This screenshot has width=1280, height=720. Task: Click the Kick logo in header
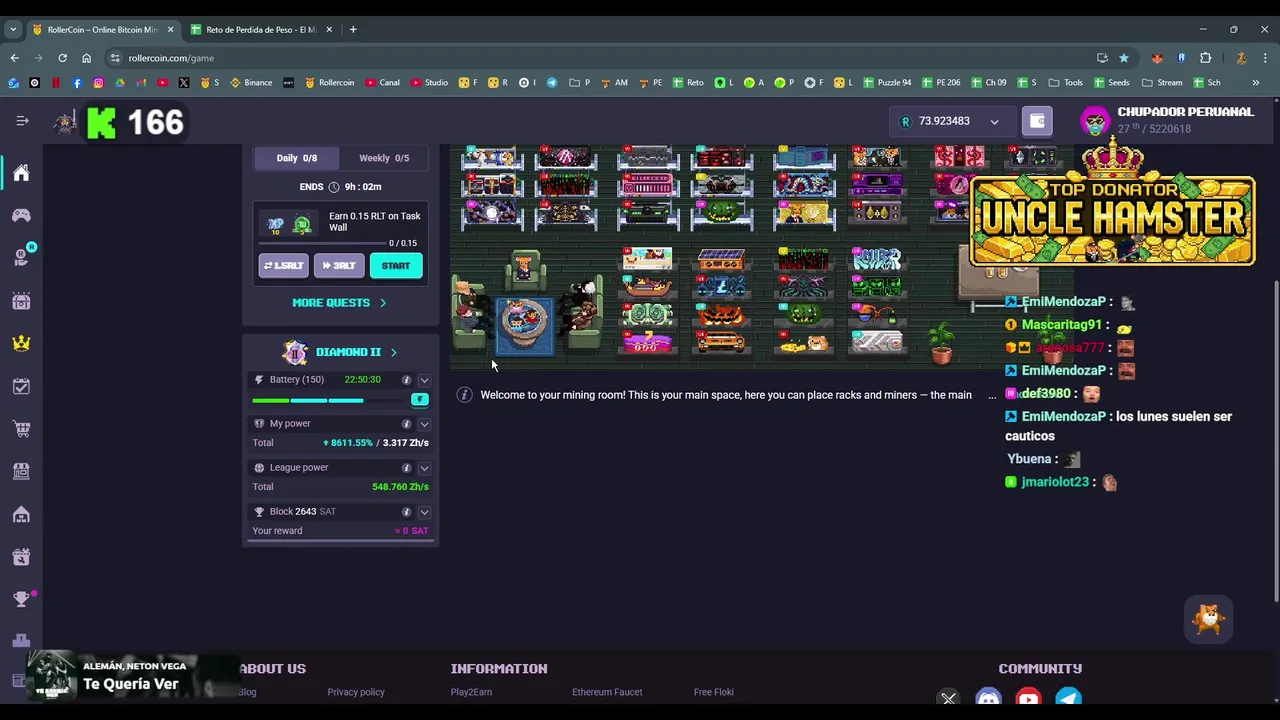pyautogui.click(x=101, y=123)
